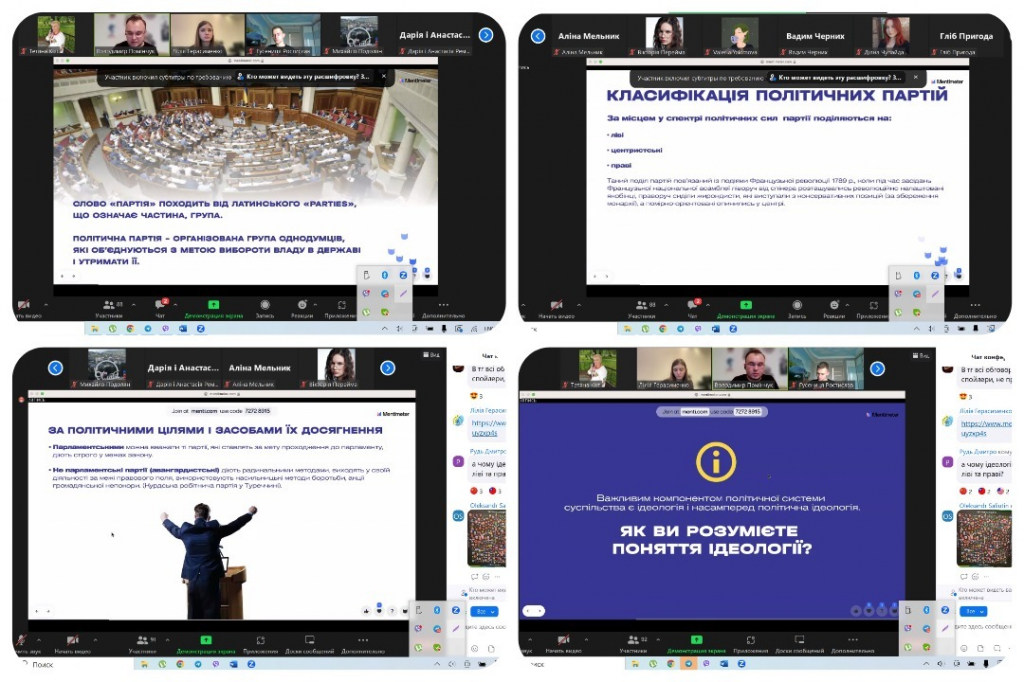Show next participants in the podium-speaker slide window
Image resolution: width=1024 pixels, height=682 pixels.
[388, 368]
